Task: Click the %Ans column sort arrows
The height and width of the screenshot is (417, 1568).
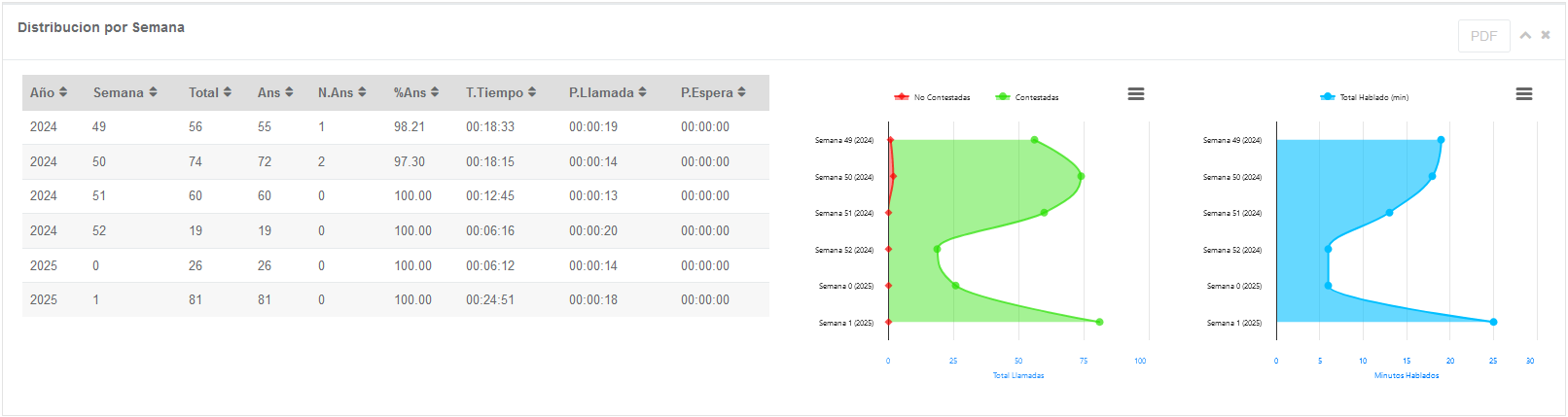Action: (x=435, y=92)
